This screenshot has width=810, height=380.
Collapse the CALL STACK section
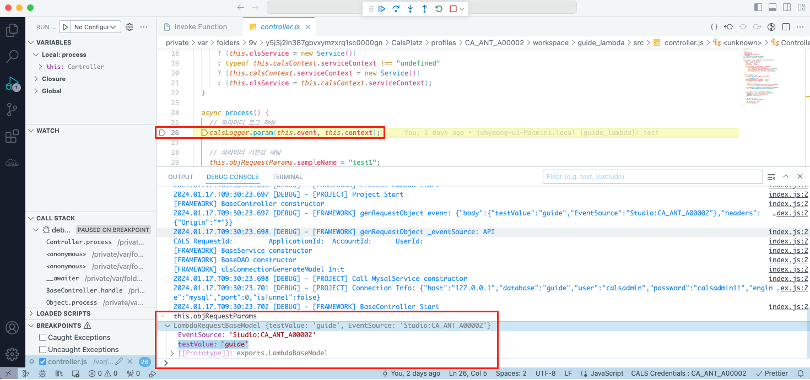point(90,218)
